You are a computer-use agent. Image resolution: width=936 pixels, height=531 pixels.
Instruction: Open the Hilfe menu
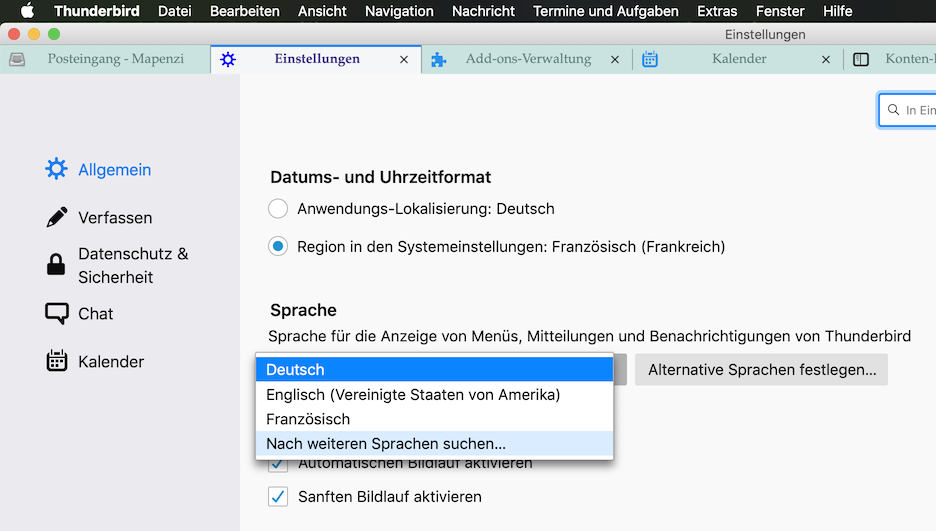click(838, 11)
